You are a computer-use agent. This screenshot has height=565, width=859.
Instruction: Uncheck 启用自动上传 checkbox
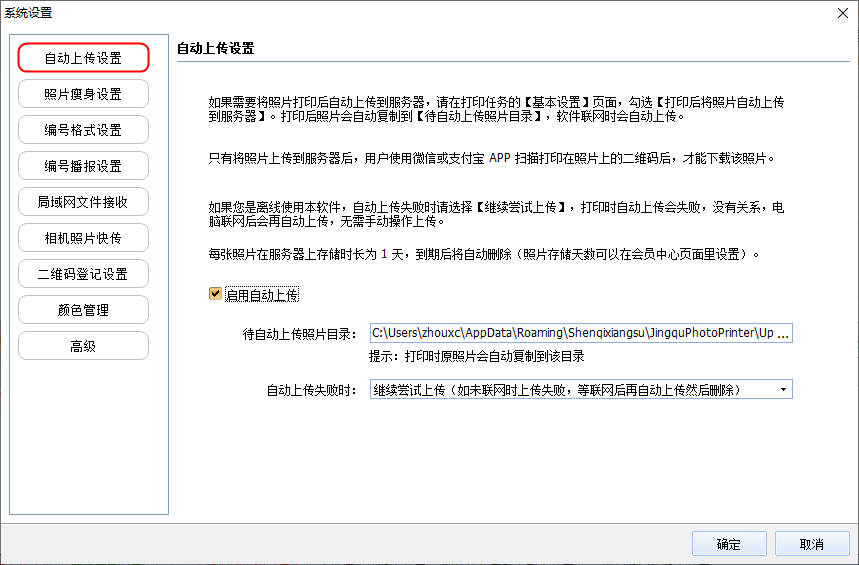tap(215, 295)
